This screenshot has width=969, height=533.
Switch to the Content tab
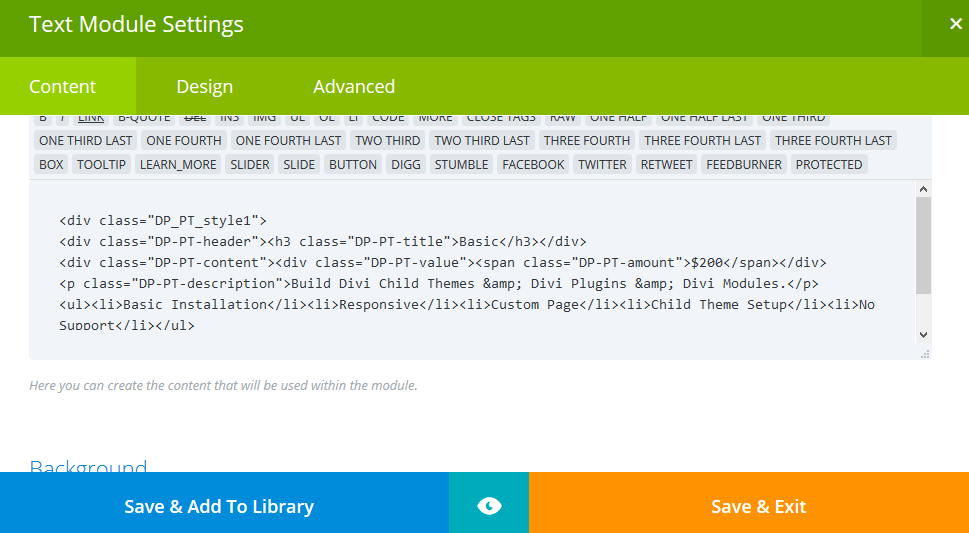coord(68,86)
